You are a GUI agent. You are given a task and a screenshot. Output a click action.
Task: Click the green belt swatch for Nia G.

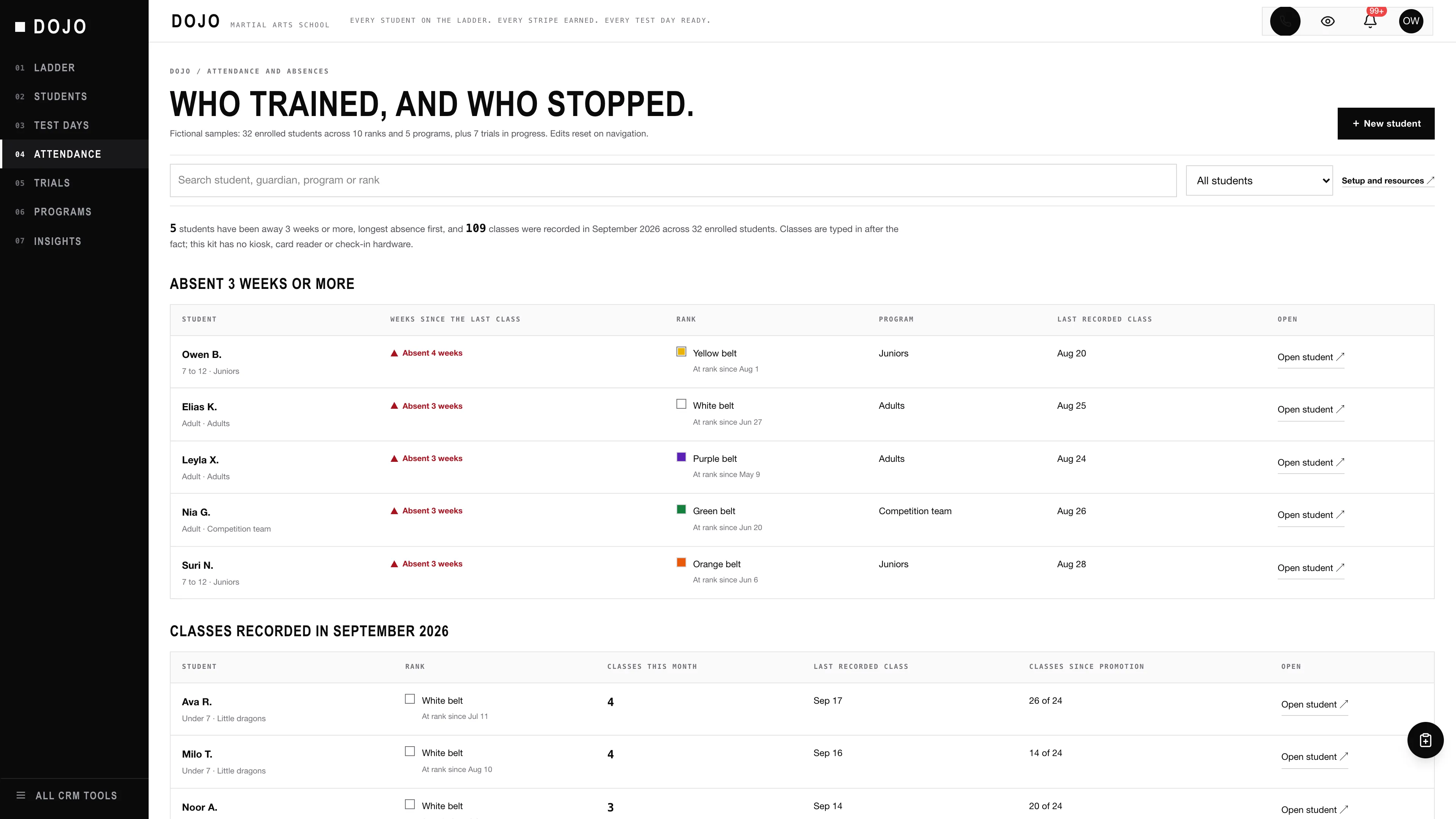[681, 509]
